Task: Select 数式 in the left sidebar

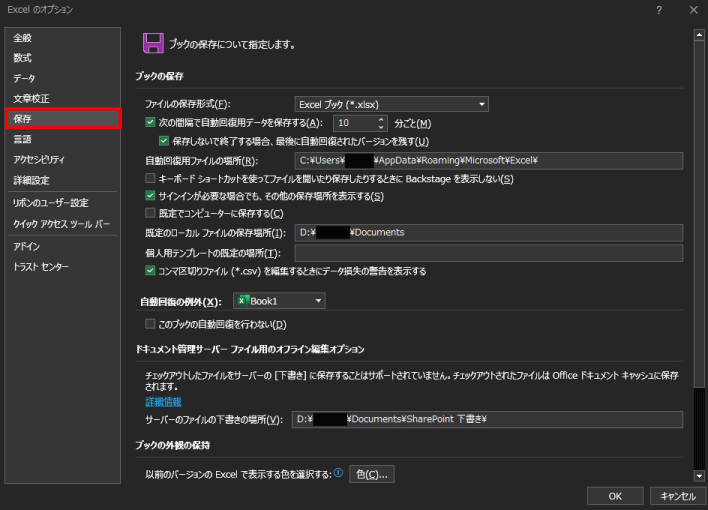Action: [x=23, y=58]
